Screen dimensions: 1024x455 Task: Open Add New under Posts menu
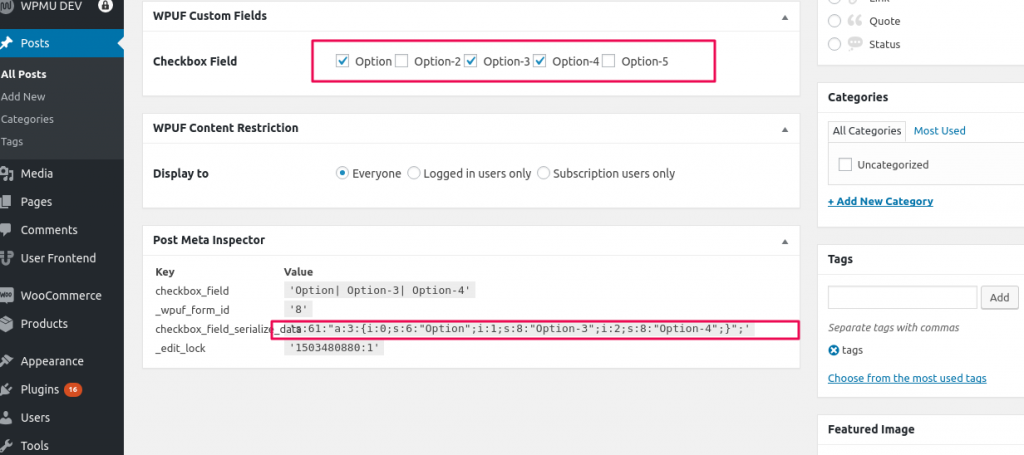coord(23,97)
